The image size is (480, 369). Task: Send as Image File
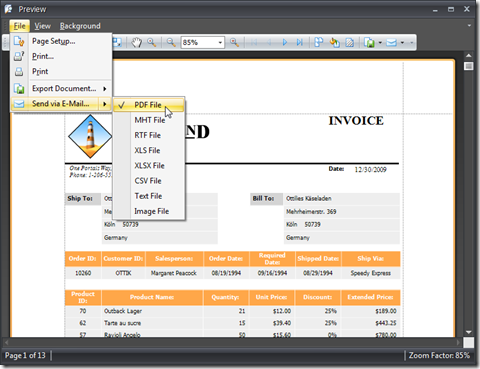[x=149, y=211]
